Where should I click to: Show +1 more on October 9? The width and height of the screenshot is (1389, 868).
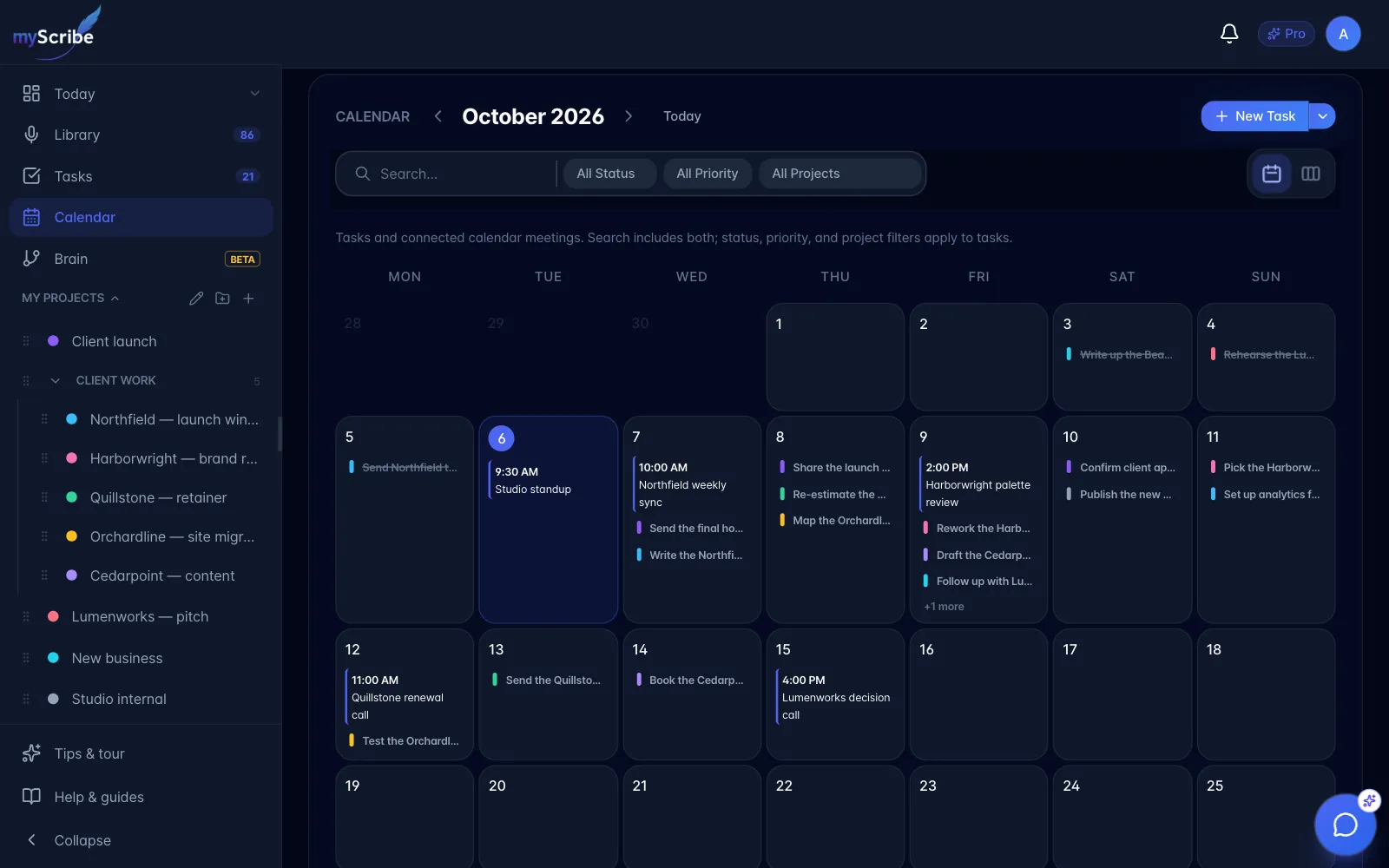click(944, 607)
